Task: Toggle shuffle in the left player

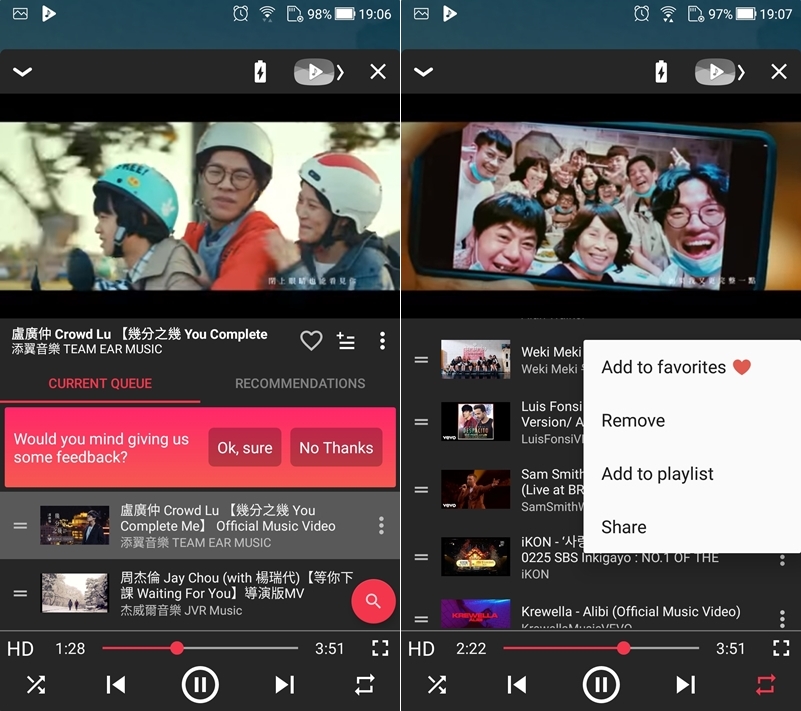Action: pos(36,685)
